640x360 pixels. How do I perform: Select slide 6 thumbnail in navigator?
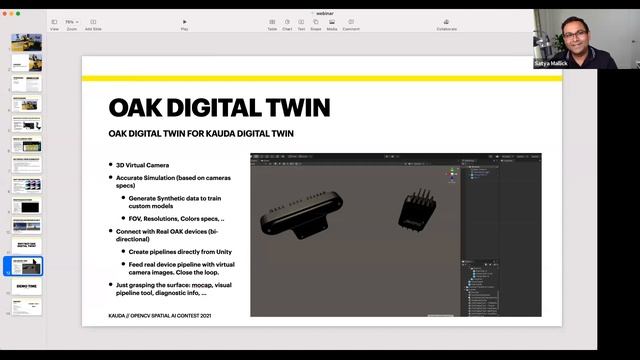click(27, 144)
